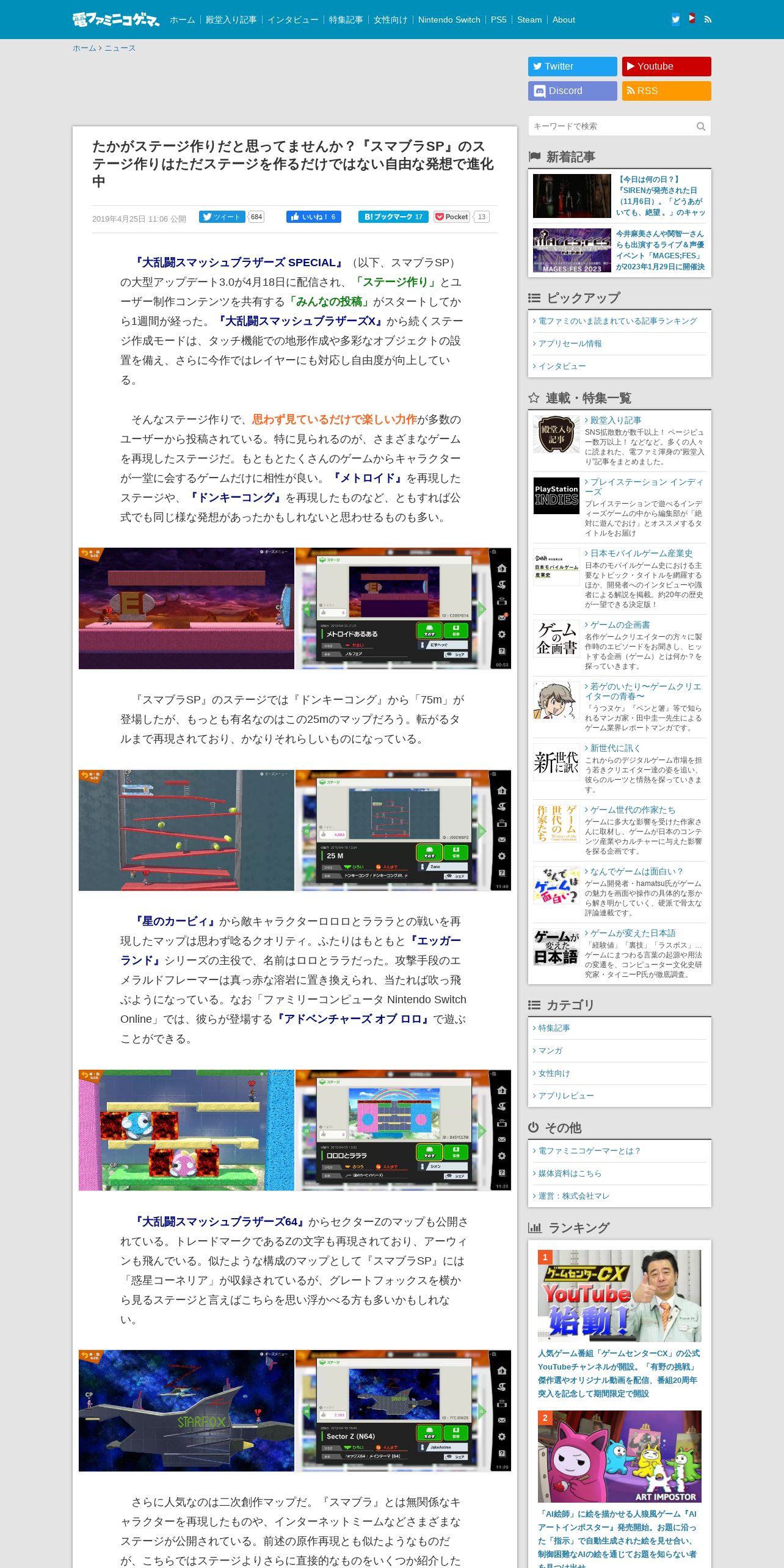
Task: Open the Sector Z (N64) stage info screenshot
Action: click(403, 1410)
